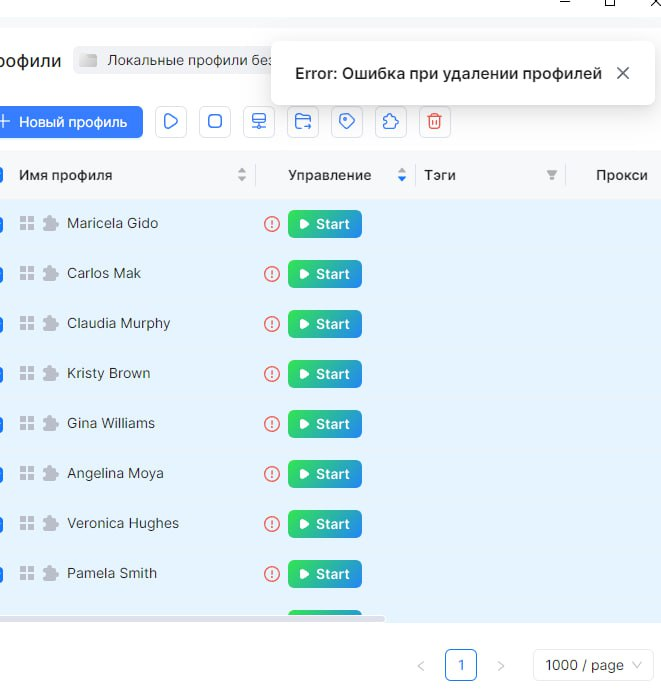Viewport: 661px width, 689px height.
Task: Click grid icon in Maricela Gido row
Action: point(27,223)
